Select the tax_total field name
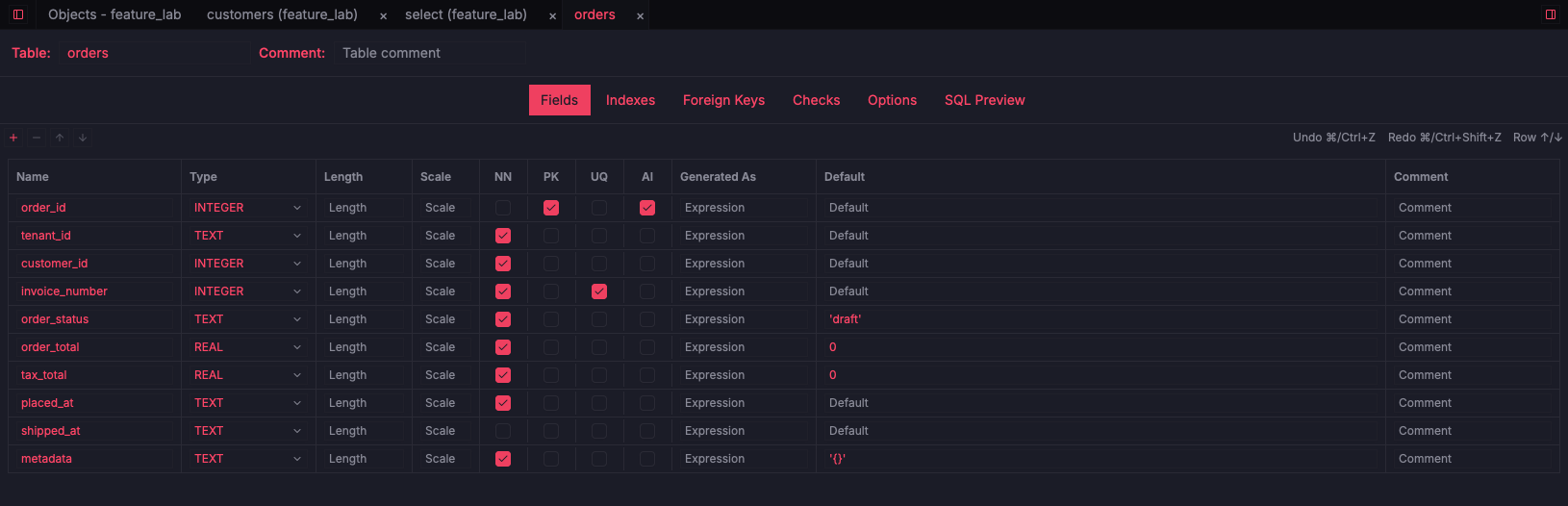The width and height of the screenshot is (1568, 506). 95,375
